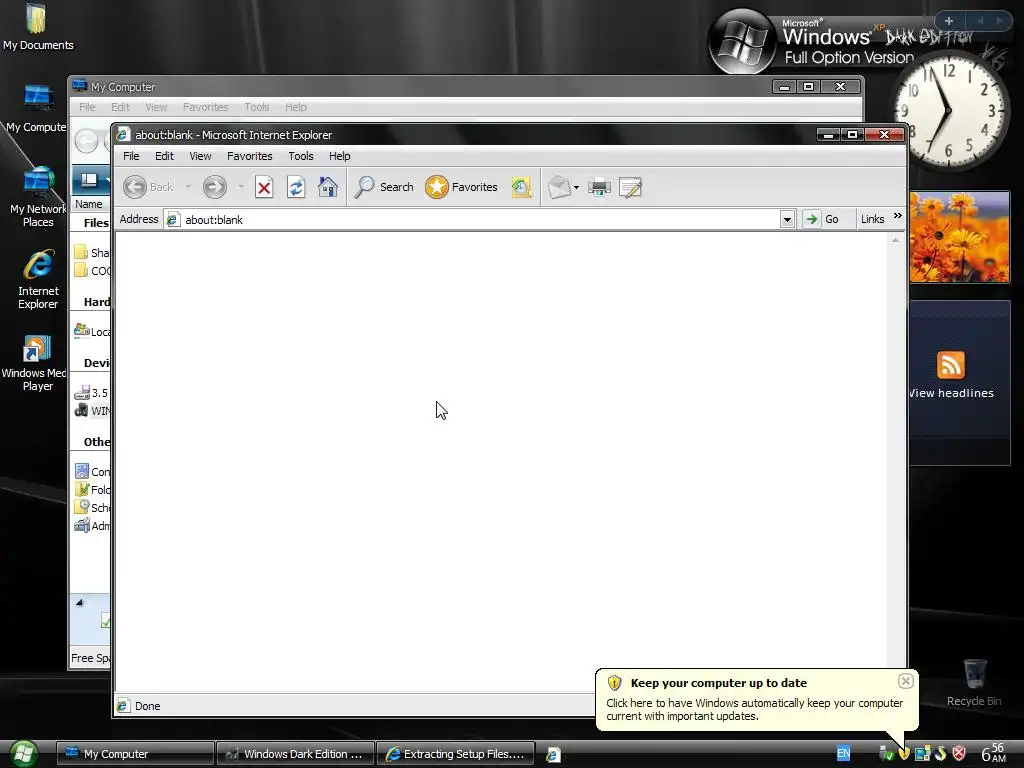Image resolution: width=1024 pixels, height=768 pixels.
Task: Open the Help menu in Internet Explorer
Action: point(340,156)
